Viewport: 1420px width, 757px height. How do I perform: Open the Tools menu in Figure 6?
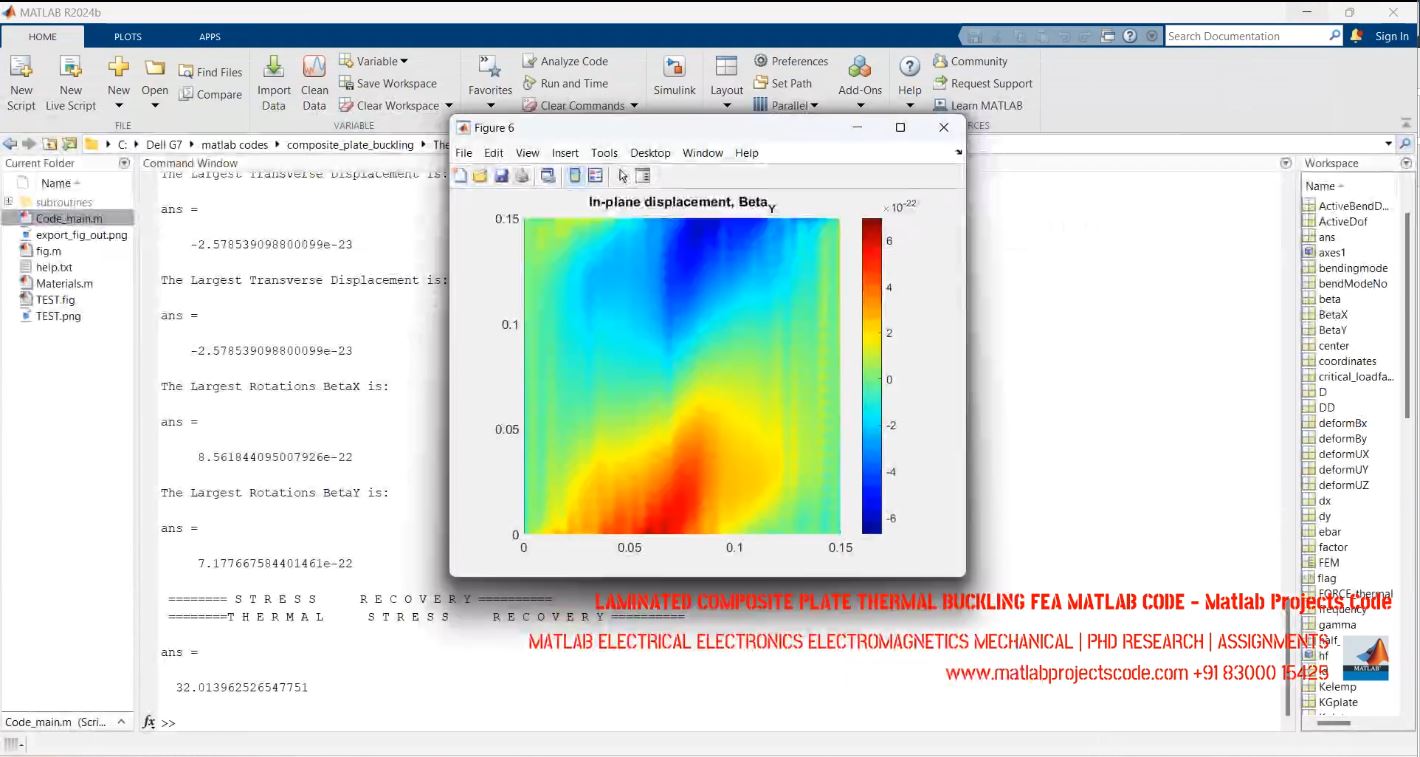click(x=604, y=152)
